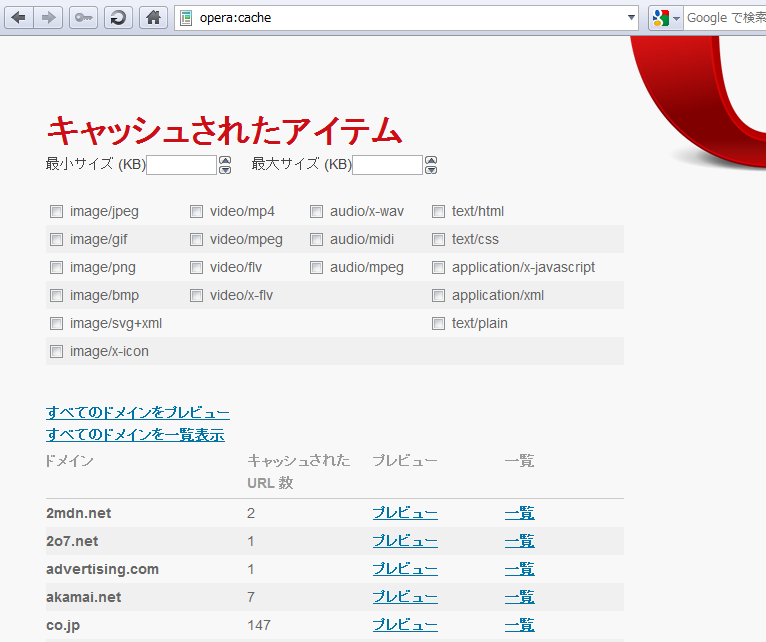Go back with the left arrow button
Screen dimensions: 766x642
click(19, 18)
